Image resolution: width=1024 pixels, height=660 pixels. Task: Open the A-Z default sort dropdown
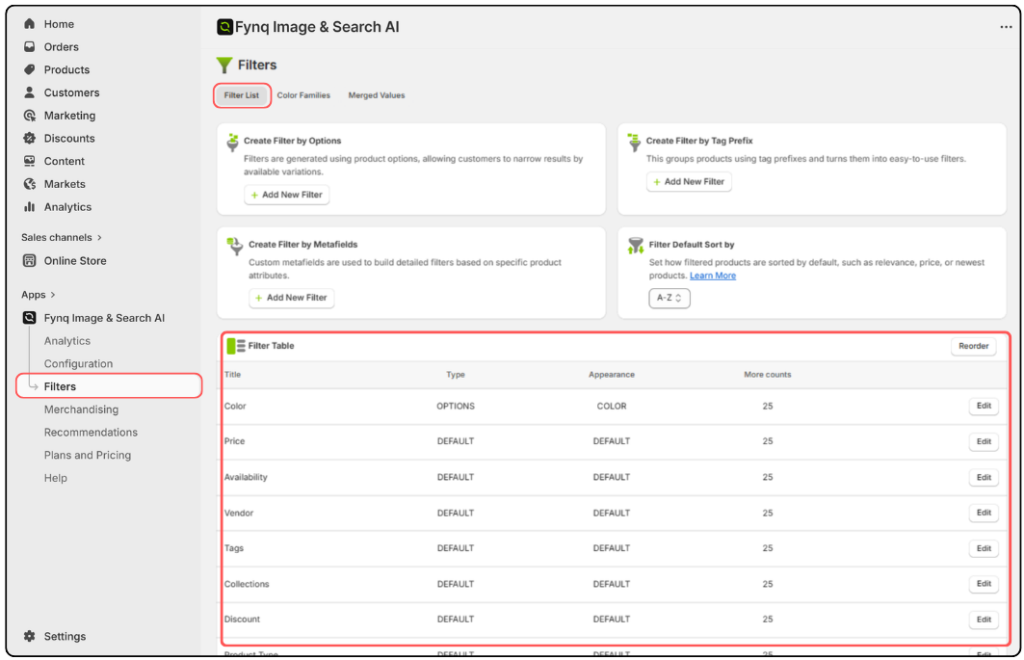coord(669,298)
